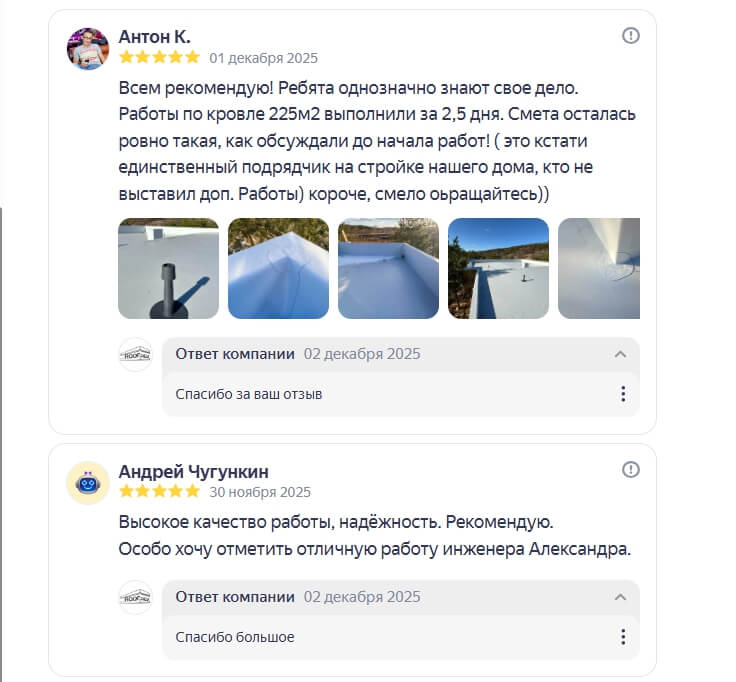Click Антон К.'s profile avatar

coord(87,48)
